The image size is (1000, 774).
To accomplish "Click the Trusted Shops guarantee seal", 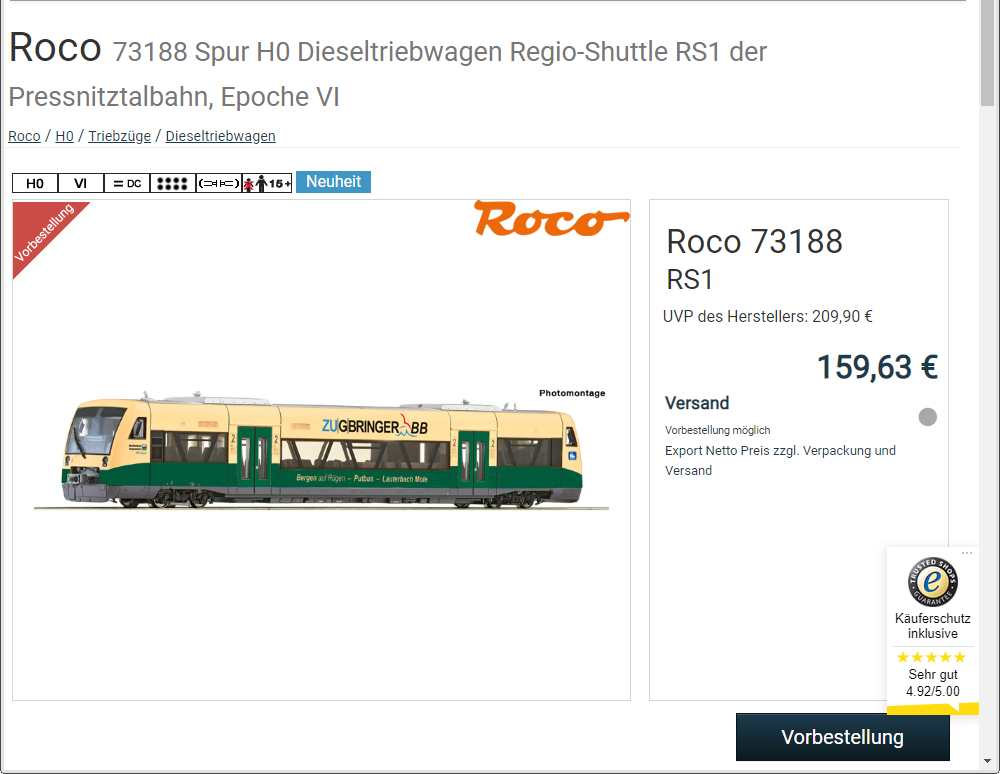I will (x=932, y=581).
